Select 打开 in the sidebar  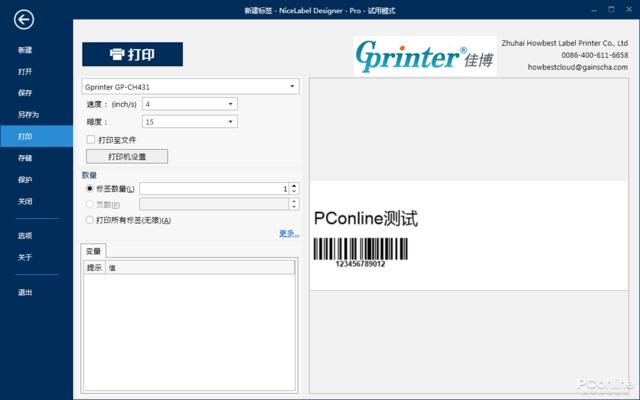click(x=25, y=71)
